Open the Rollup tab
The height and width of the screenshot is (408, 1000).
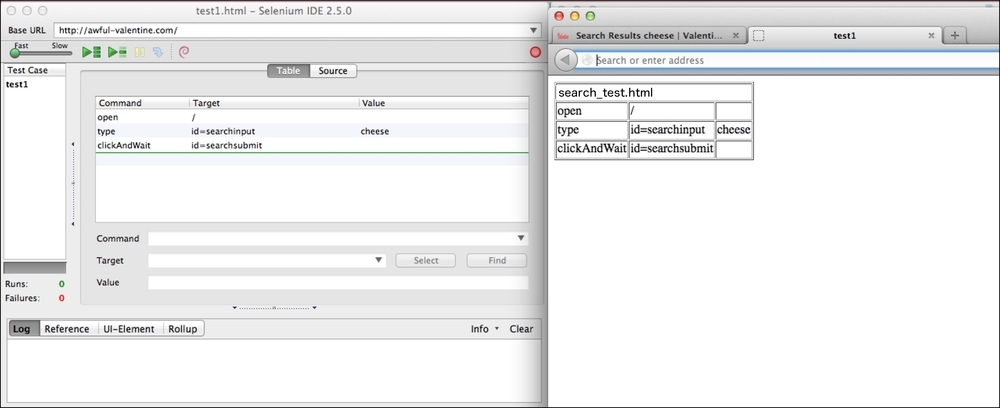click(x=182, y=329)
